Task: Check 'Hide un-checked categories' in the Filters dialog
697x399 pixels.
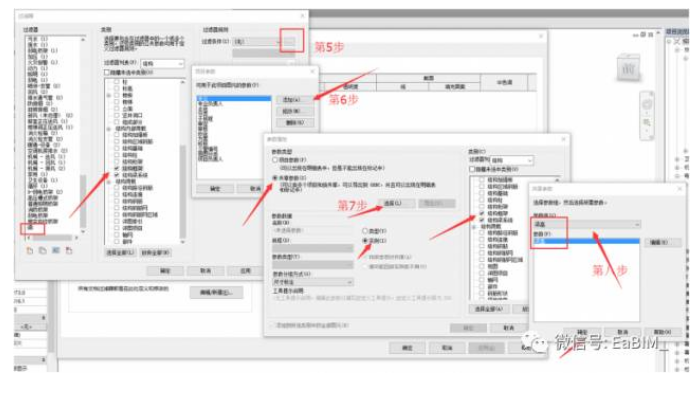Action: pyautogui.click(x=107, y=72)
